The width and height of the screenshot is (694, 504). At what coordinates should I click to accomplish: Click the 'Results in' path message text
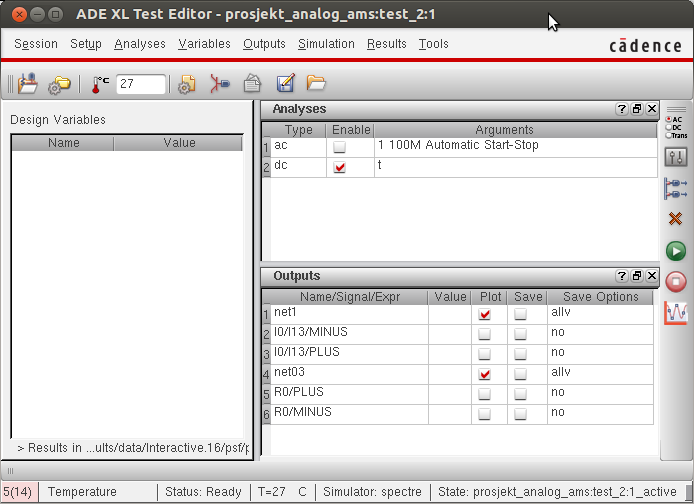click(133, 448)
